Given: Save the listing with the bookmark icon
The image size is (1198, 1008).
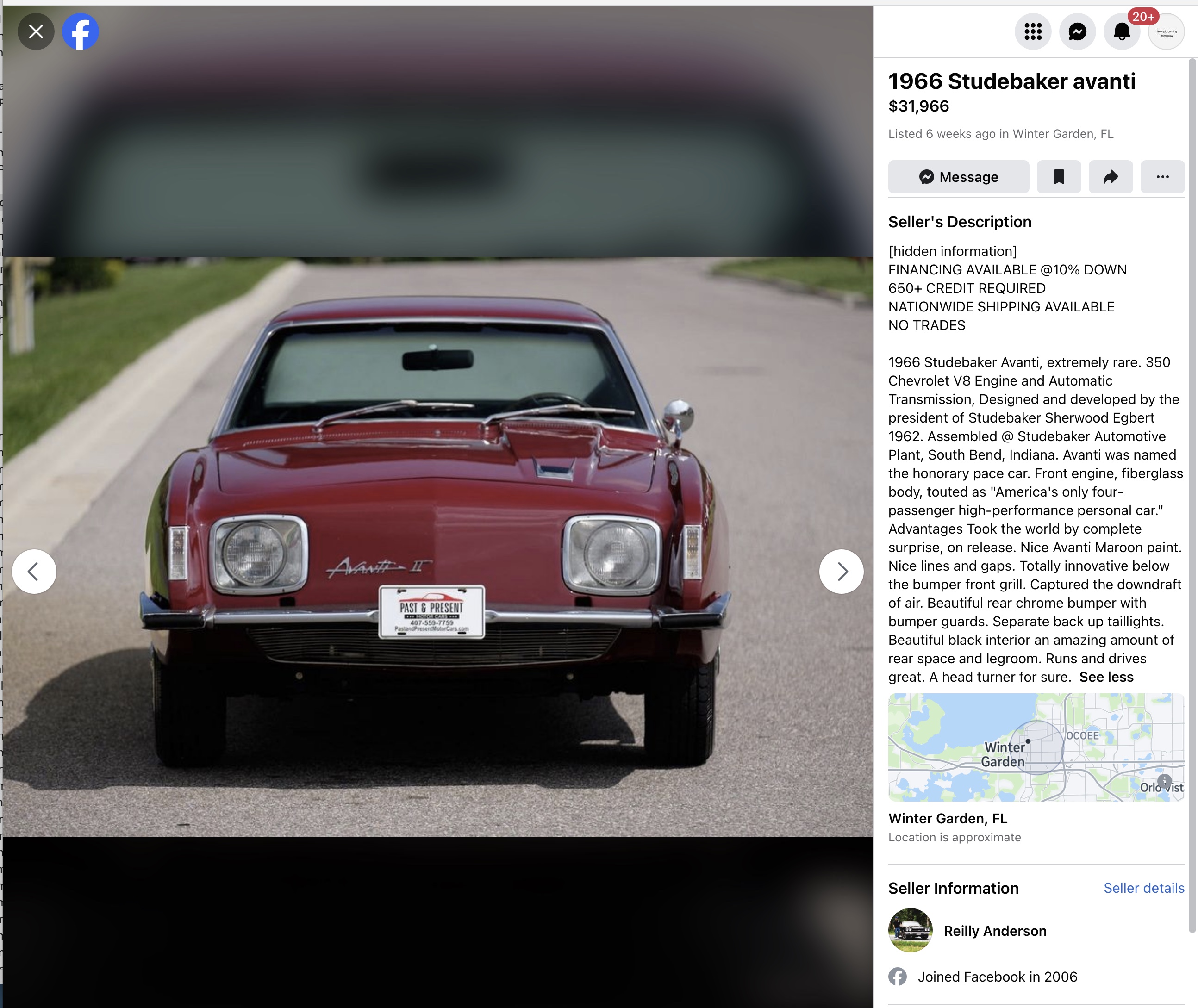Looking at the screenshot, I should point(1059,177).
